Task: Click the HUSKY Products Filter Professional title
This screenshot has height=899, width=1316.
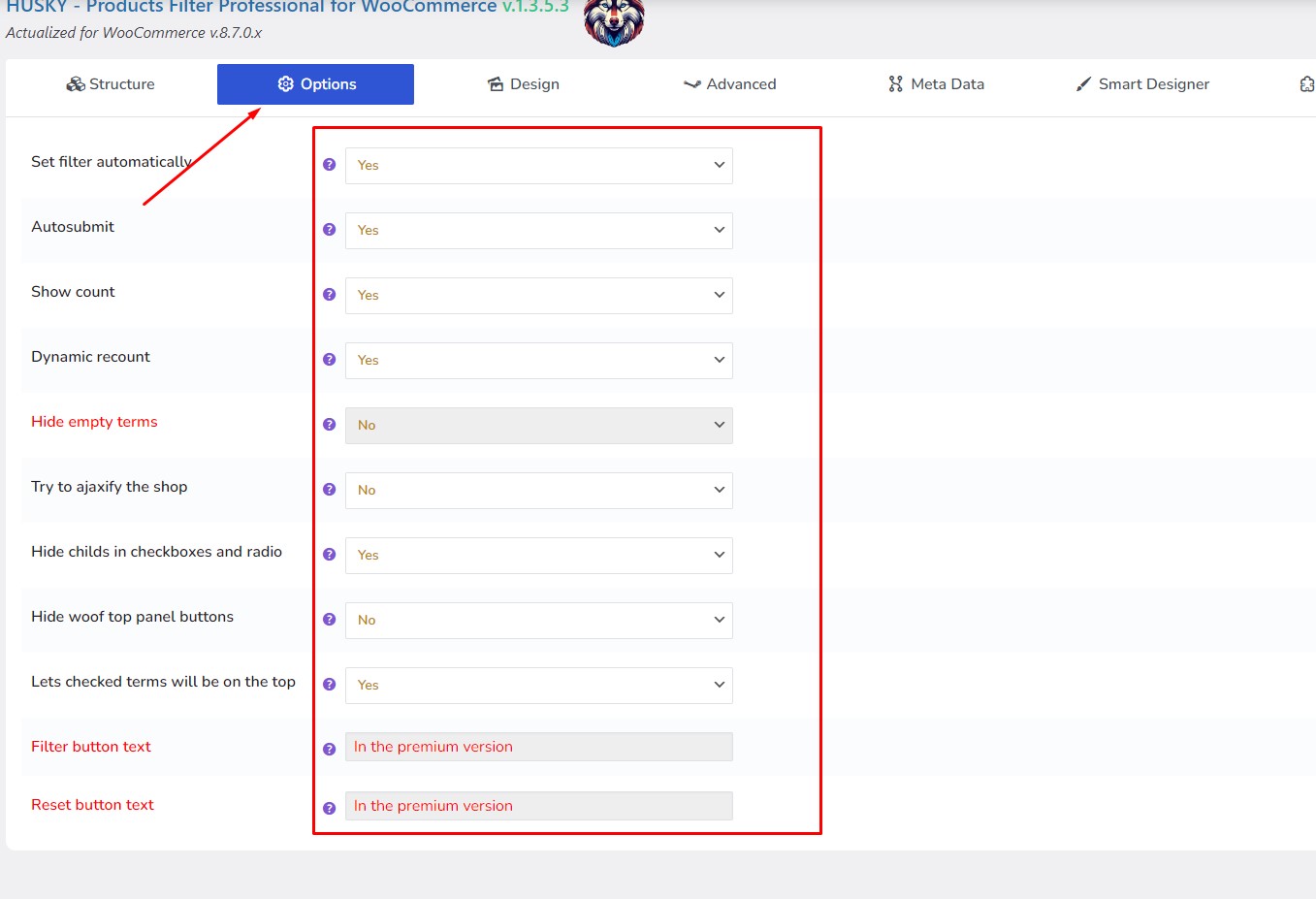Action: (252, 7)
